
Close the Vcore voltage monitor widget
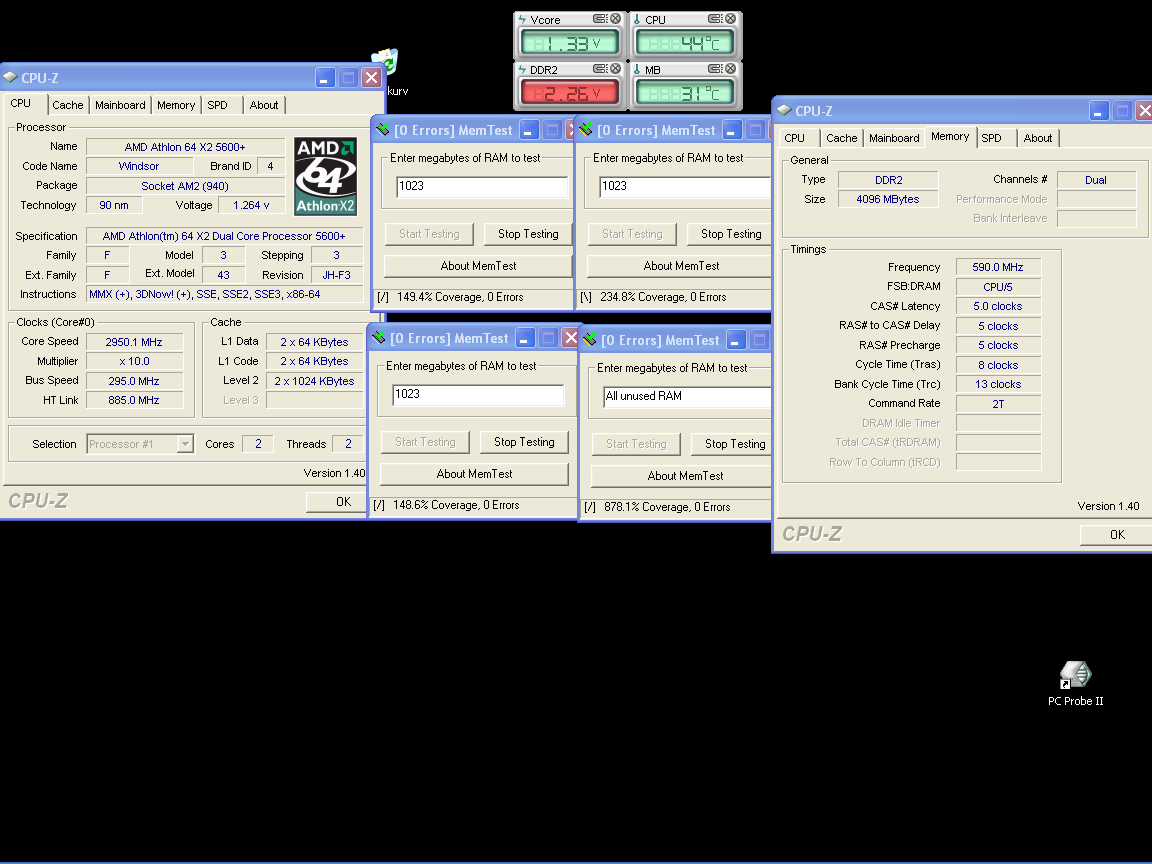[x=616, y=19]
